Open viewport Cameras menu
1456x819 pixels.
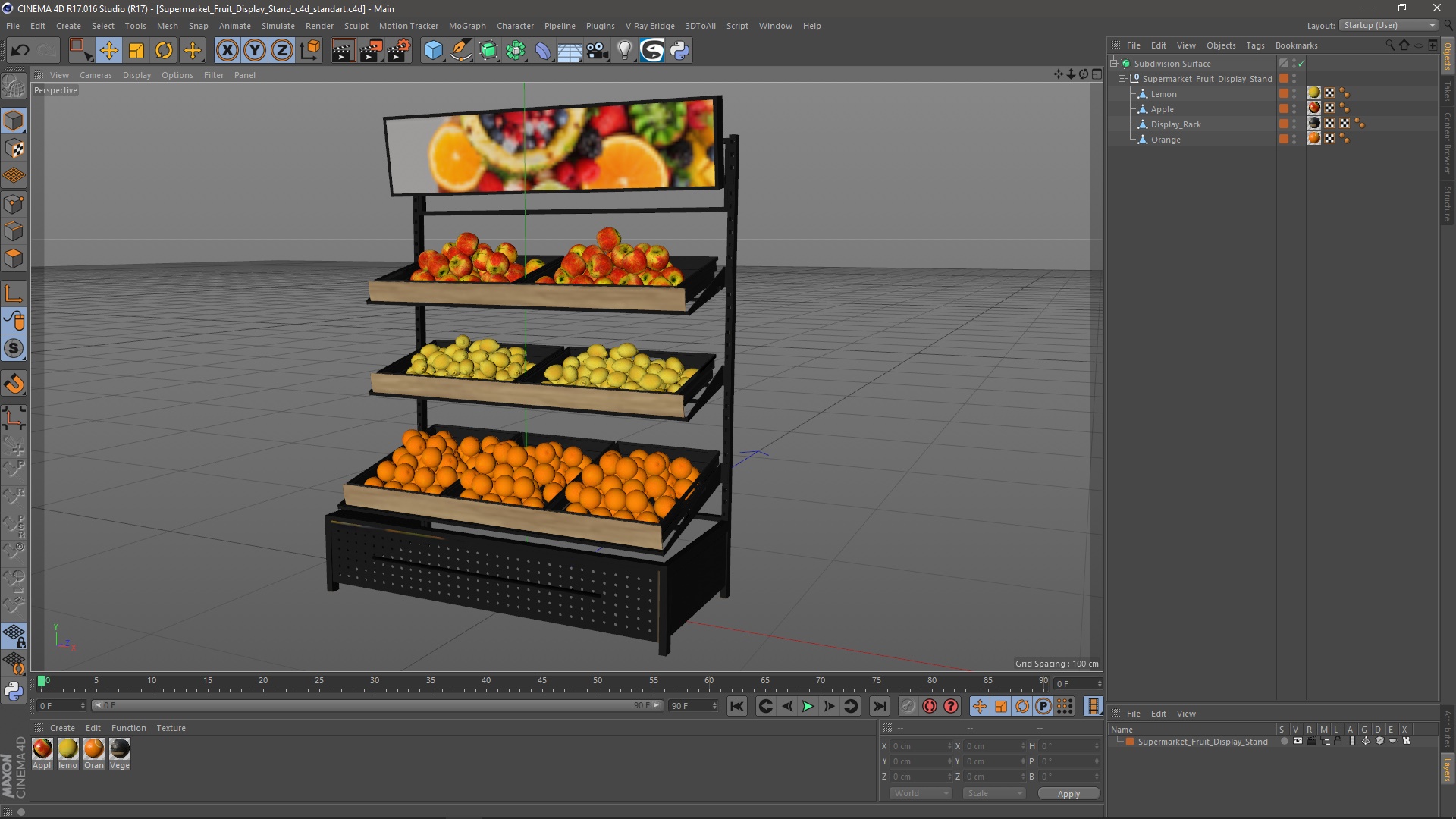point(96,75)
